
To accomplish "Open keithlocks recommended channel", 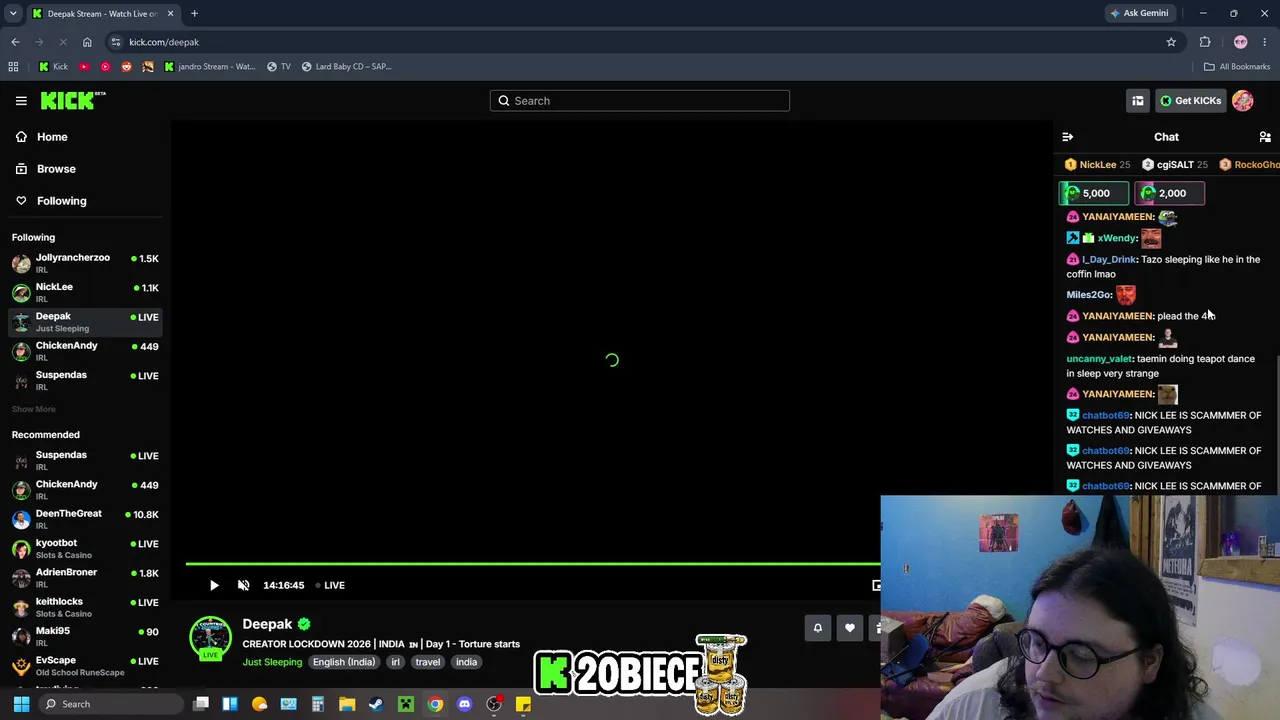I will [85, 607].
